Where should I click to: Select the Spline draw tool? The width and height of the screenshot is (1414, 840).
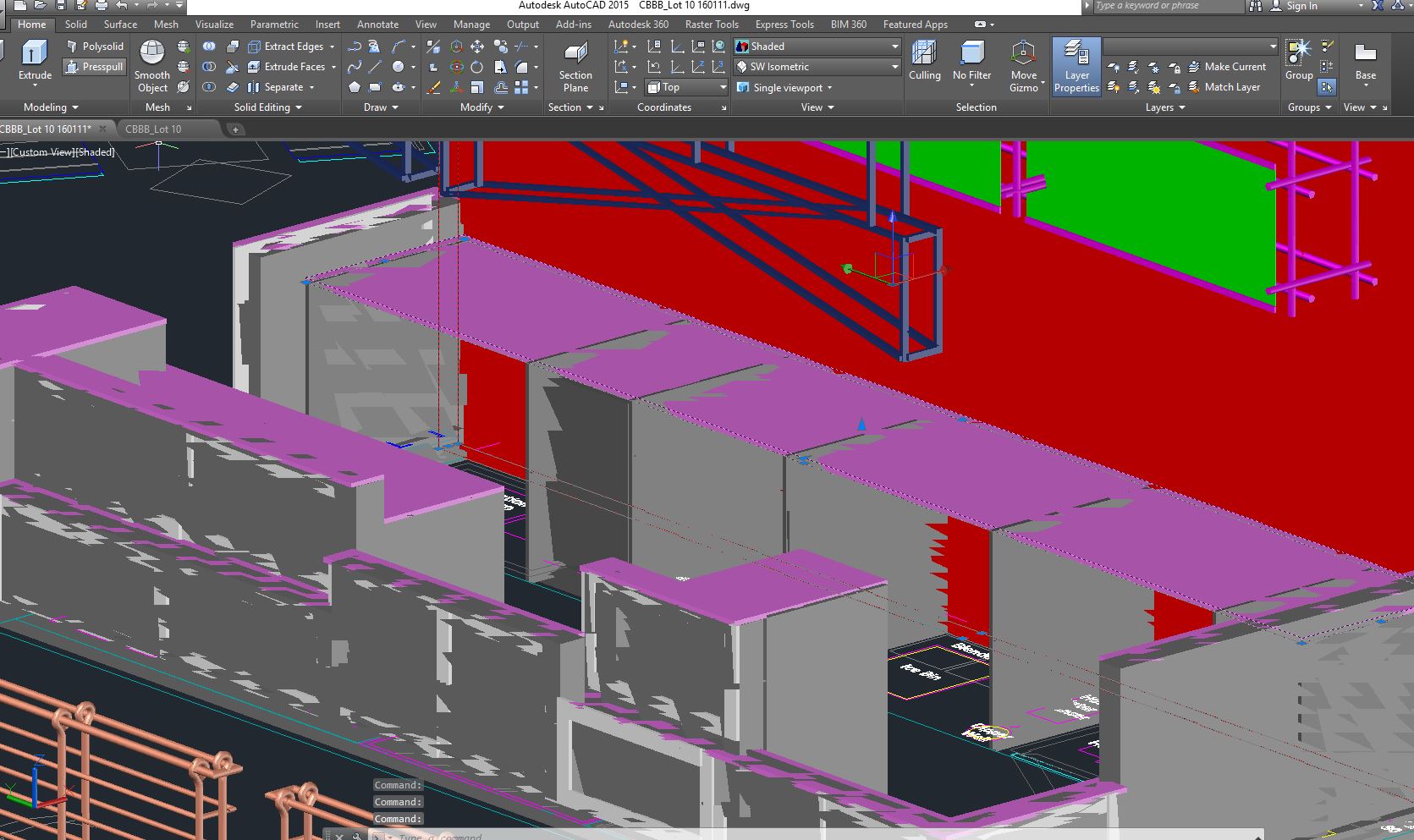[355, 67]
